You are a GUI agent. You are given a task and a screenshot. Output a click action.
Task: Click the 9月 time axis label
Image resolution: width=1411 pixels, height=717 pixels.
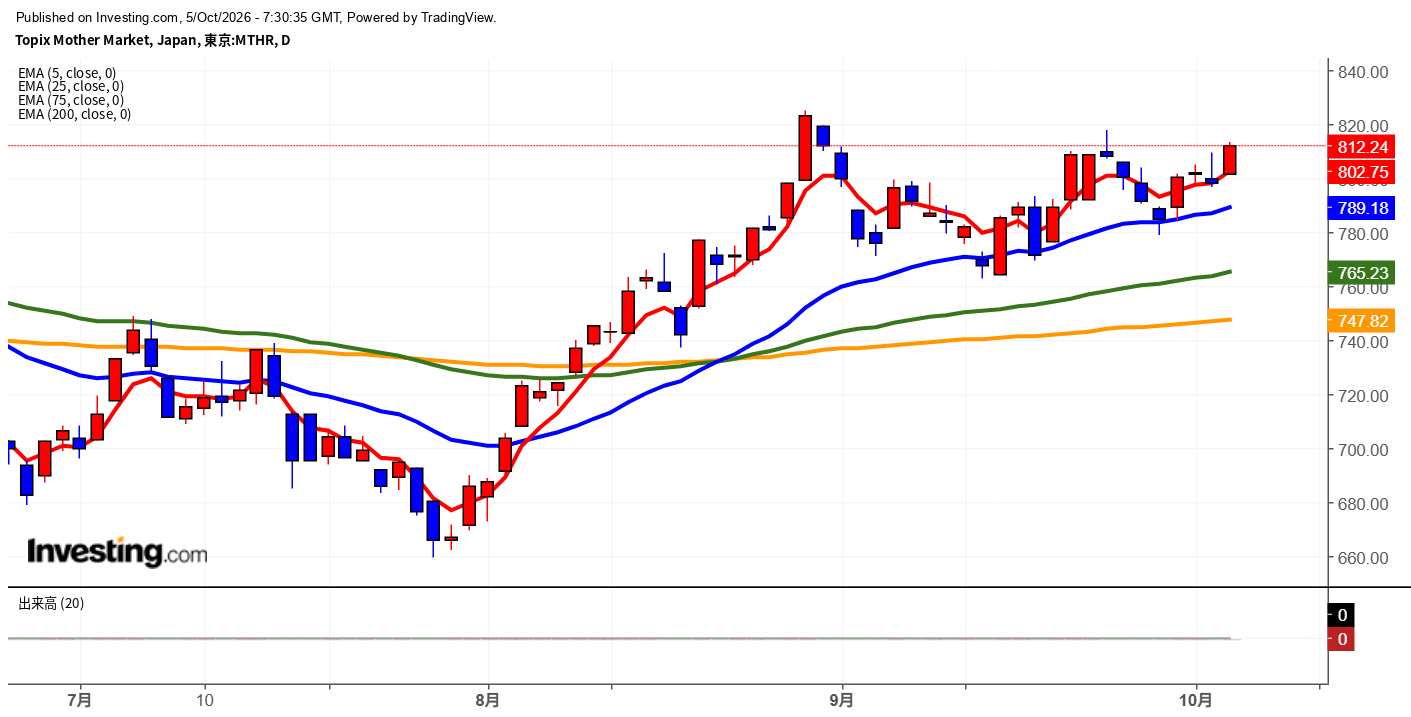(x=842, y=700)
